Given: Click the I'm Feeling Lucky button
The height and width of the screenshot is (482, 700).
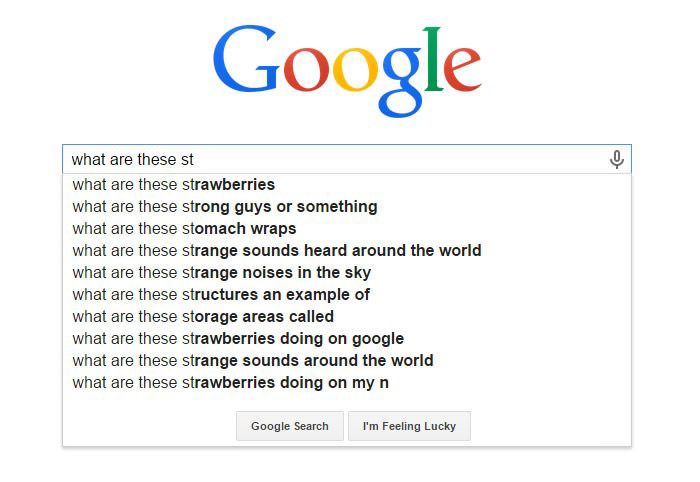Looking at the screenshot, I should coord(409,426).
